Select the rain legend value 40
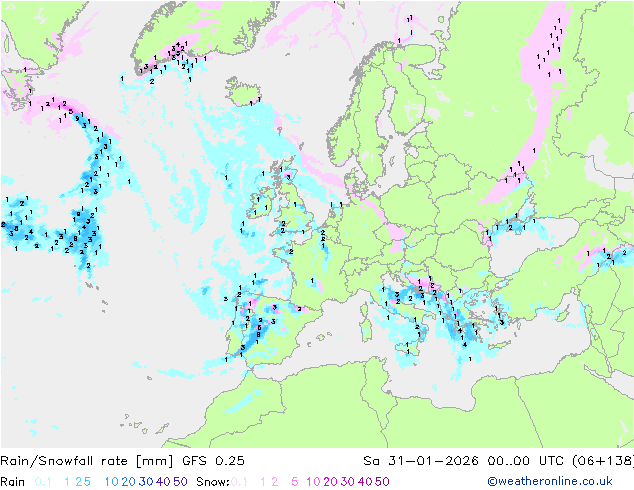Screen dimensions: 634x490 (x=163, y=482)
